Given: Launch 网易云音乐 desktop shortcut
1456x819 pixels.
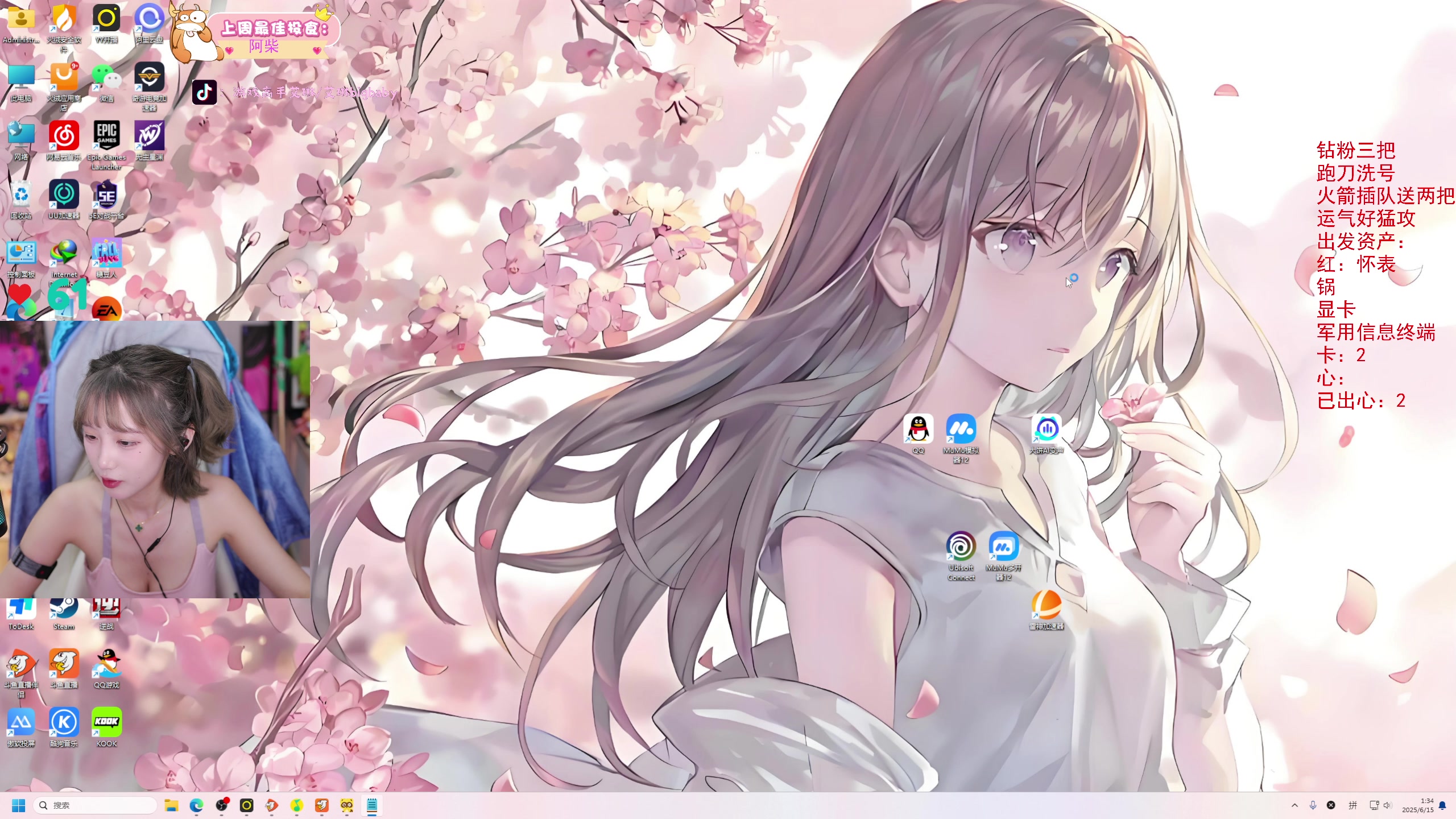Looking at the screenshot, I should pos(64,141).
